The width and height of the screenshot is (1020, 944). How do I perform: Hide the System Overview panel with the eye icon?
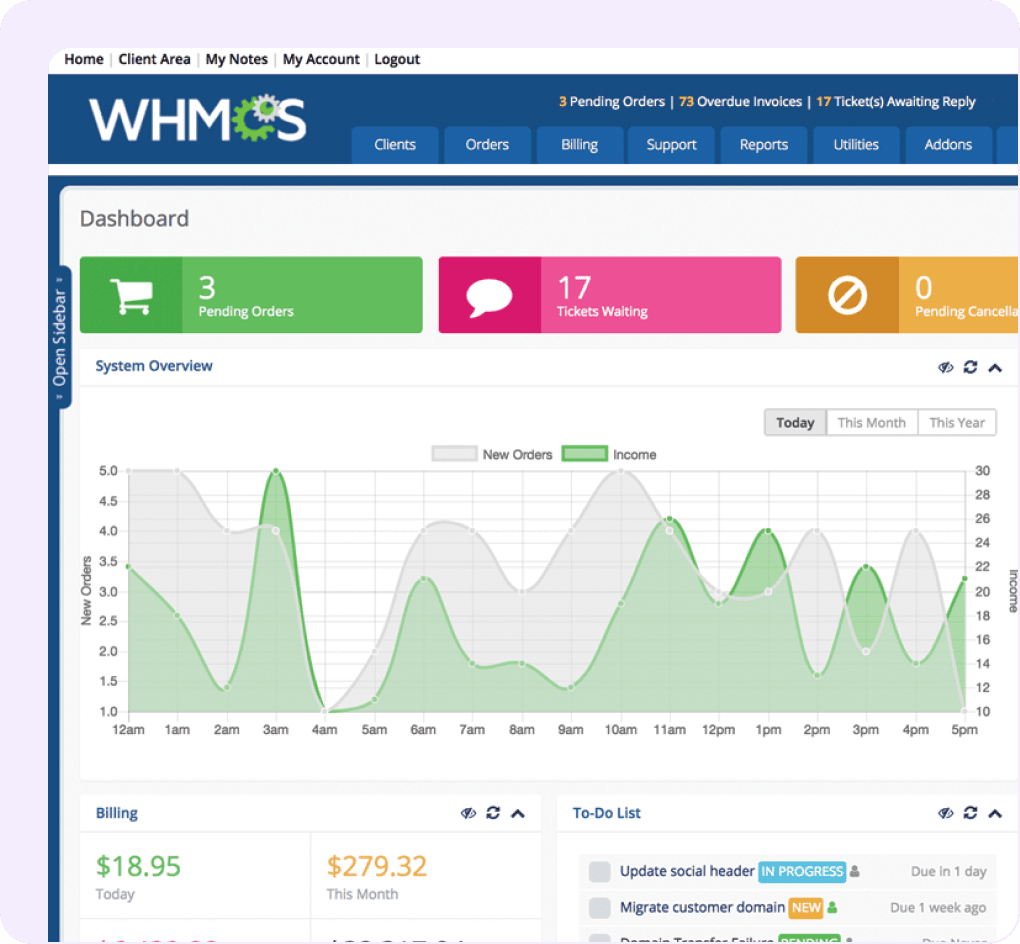click(945, 367)
